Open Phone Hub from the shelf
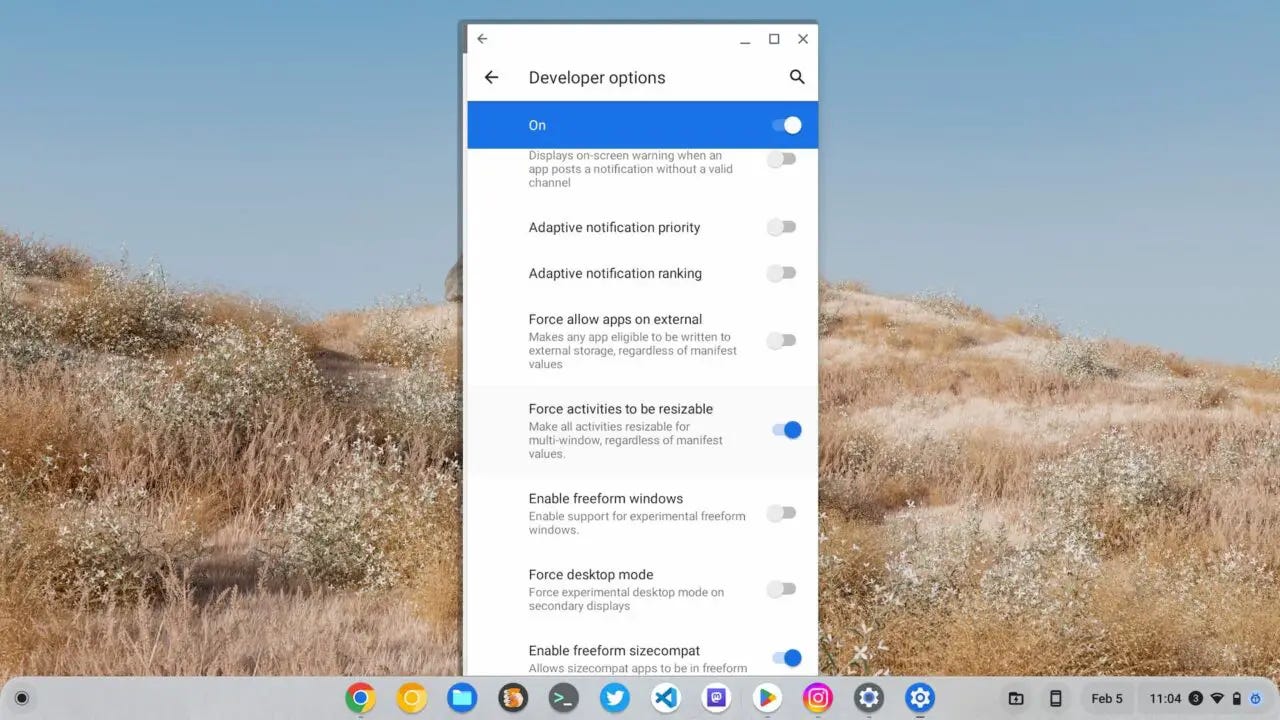1280x720 pixels. [x=1055, y=698]
